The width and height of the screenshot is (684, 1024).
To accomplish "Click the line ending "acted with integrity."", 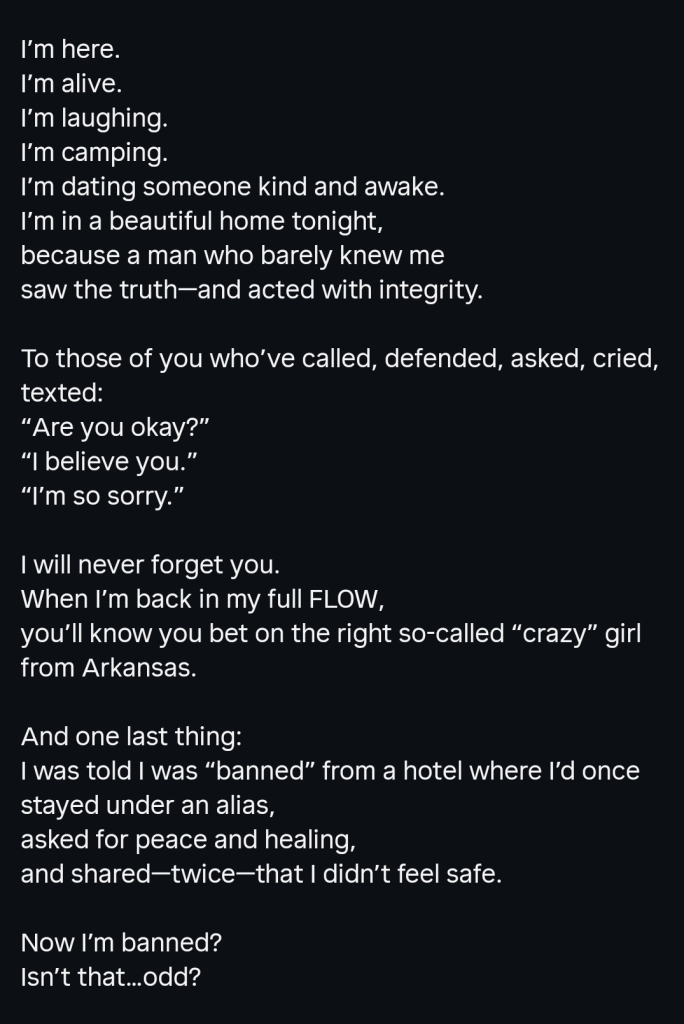I will [x=252, y=290].
